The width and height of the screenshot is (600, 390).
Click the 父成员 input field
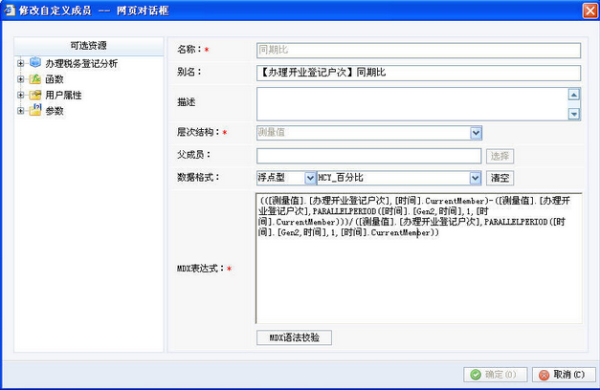[x=369, y=156]
